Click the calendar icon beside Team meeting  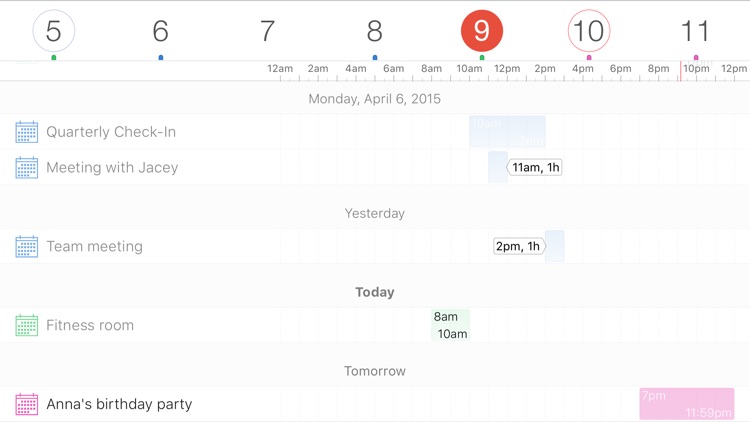(27, 246)
